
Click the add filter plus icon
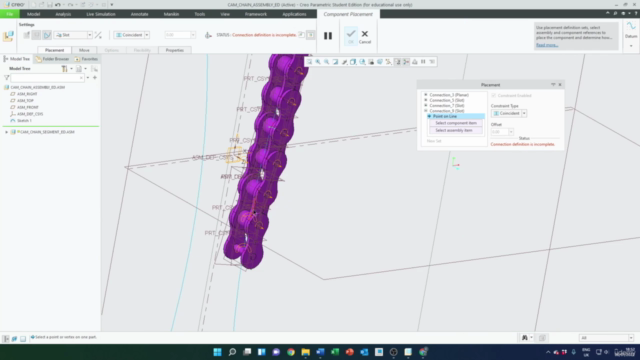(95, 78)
